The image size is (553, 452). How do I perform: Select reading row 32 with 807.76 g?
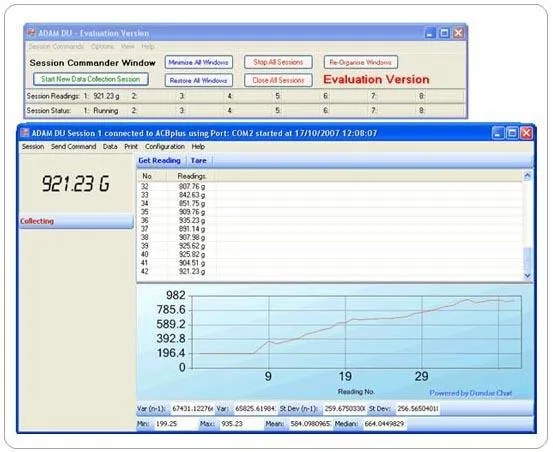[330, 187]
